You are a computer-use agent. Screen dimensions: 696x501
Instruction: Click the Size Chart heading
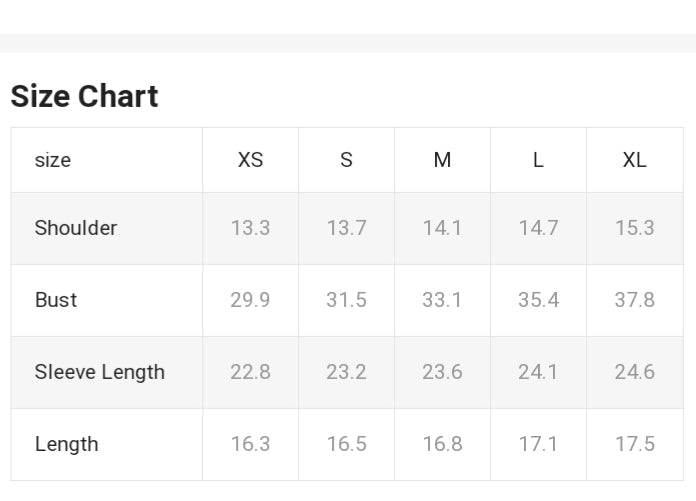[x=84, y=96]
